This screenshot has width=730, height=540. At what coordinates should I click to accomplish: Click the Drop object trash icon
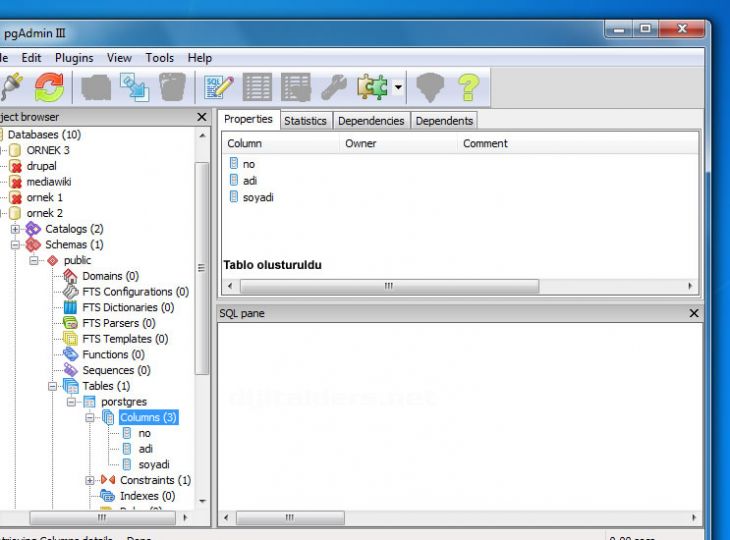(173, 87)
